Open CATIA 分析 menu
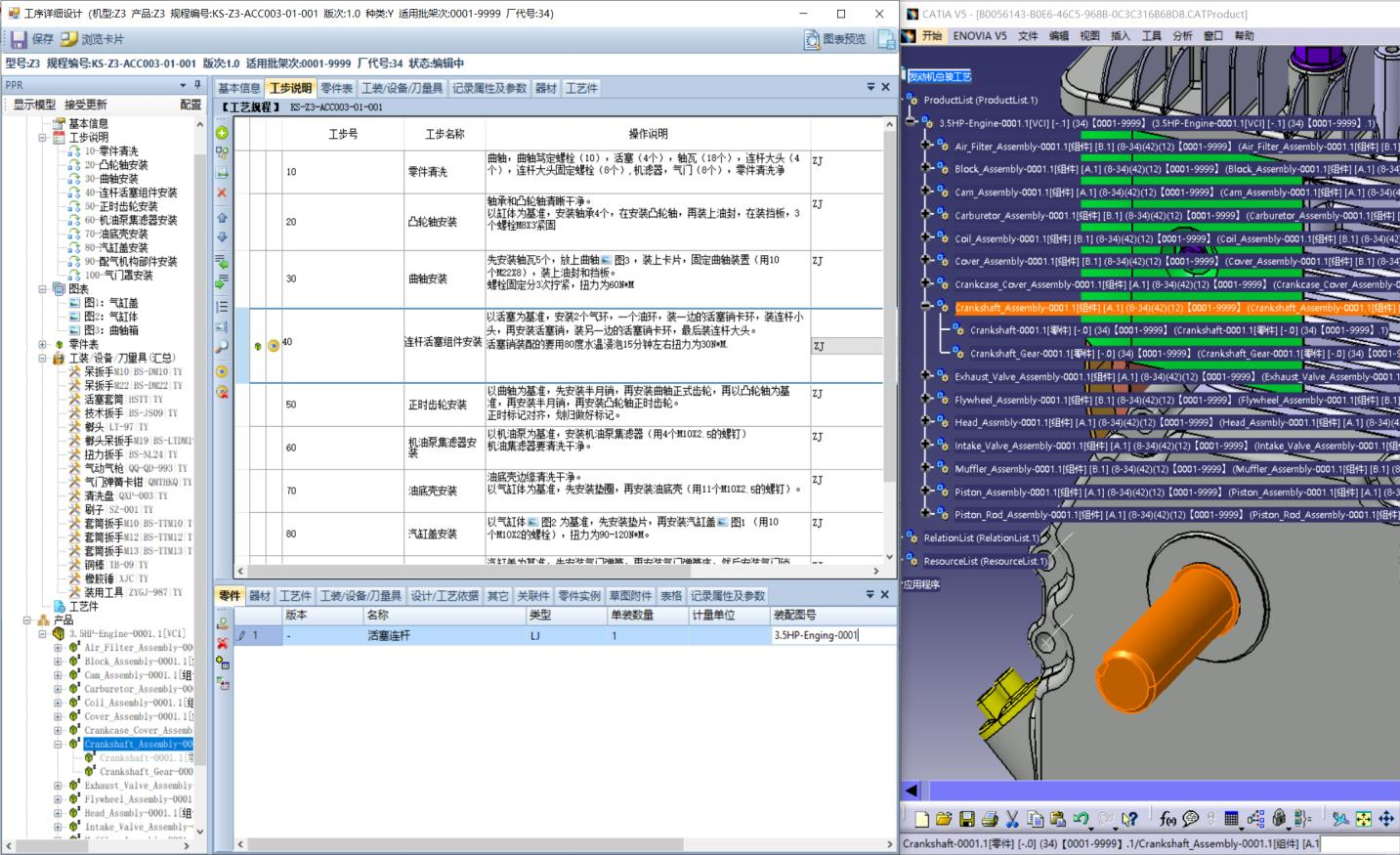1400x855 pixels. (x=1182, y=36)
